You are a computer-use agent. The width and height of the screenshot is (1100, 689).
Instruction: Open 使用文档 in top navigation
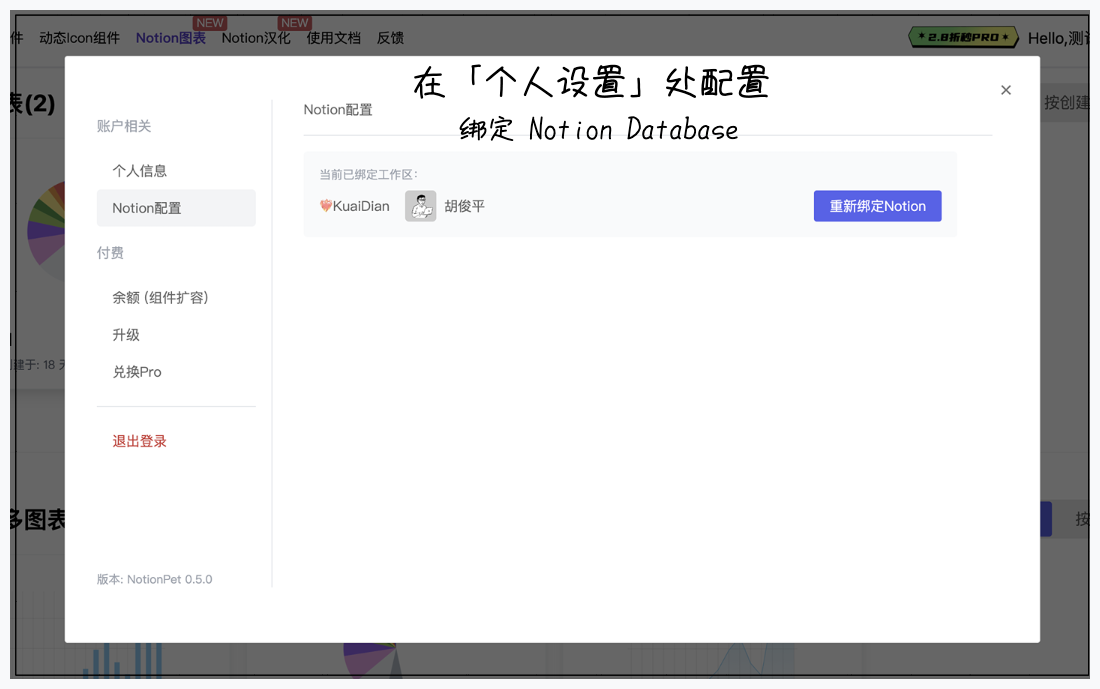333,38
